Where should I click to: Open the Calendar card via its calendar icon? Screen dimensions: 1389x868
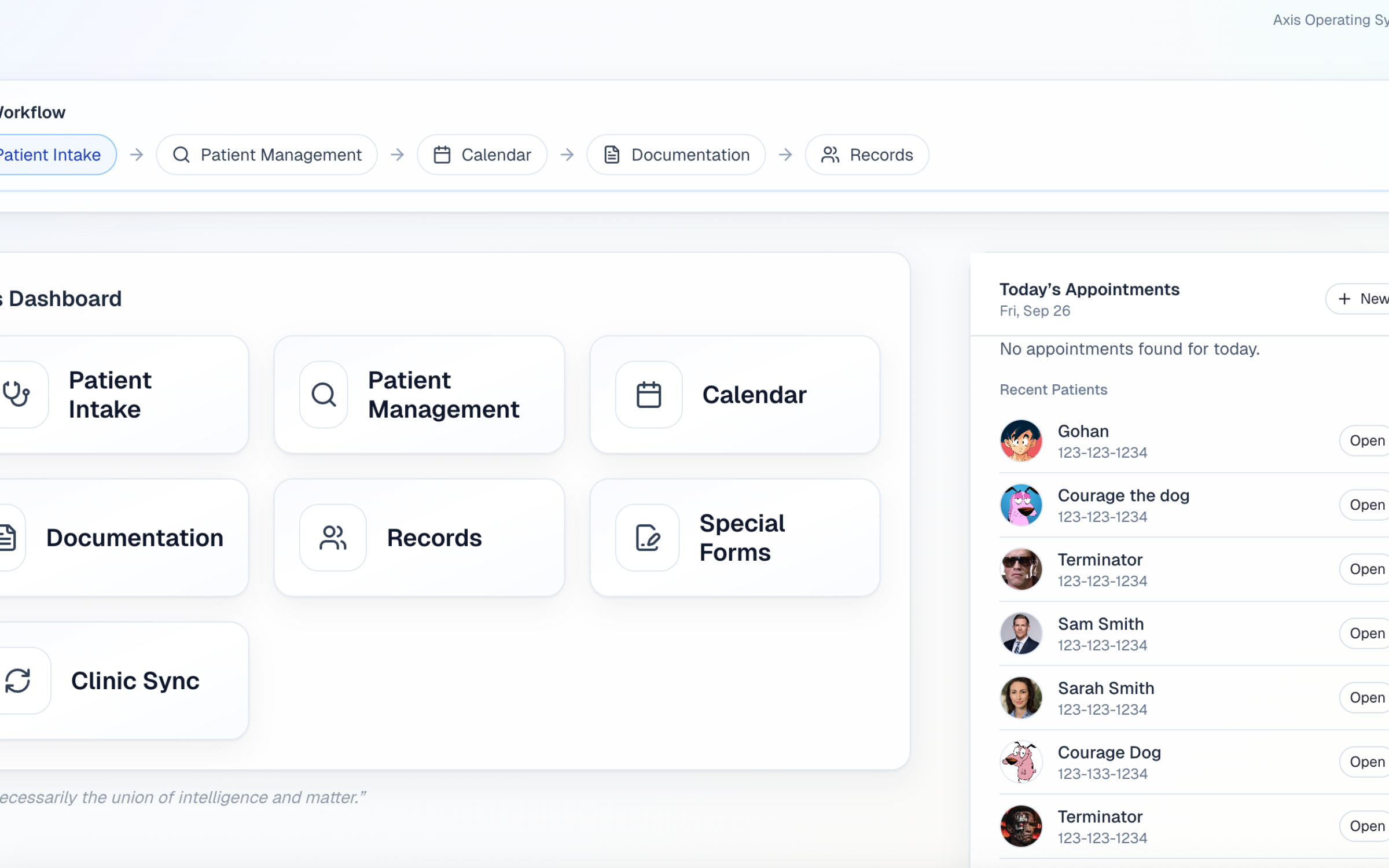pos(648,394)
